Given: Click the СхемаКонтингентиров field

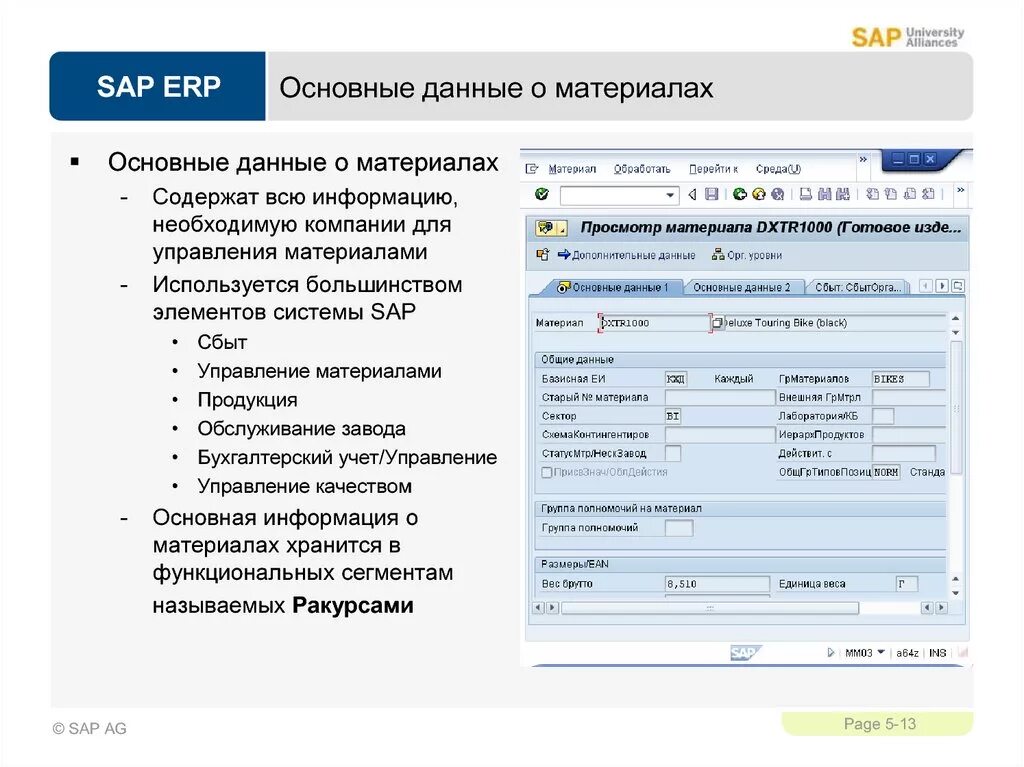Looking at the screenshot, I should pyautogui.click(x=720, y=434).
